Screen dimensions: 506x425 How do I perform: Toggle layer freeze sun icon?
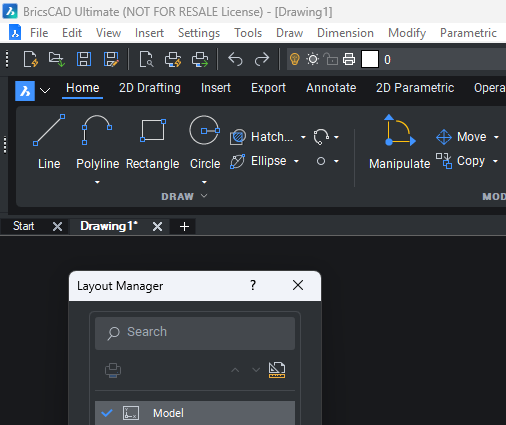(313, 60)
